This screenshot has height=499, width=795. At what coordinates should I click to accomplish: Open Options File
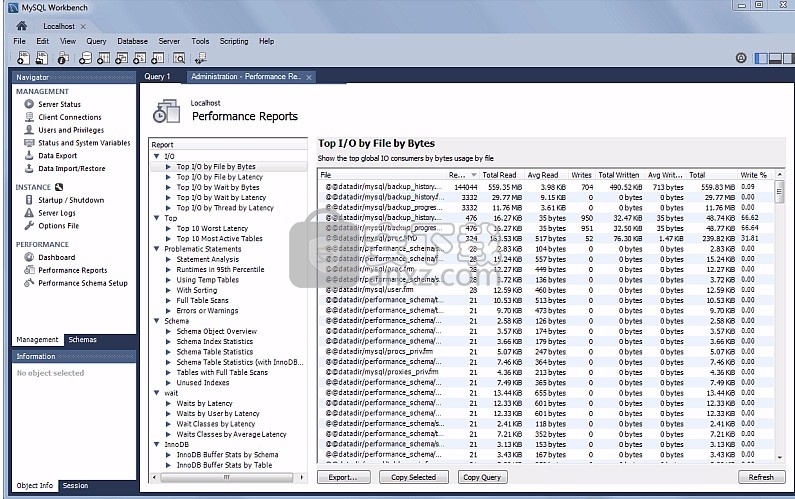(x=58, y=226)
